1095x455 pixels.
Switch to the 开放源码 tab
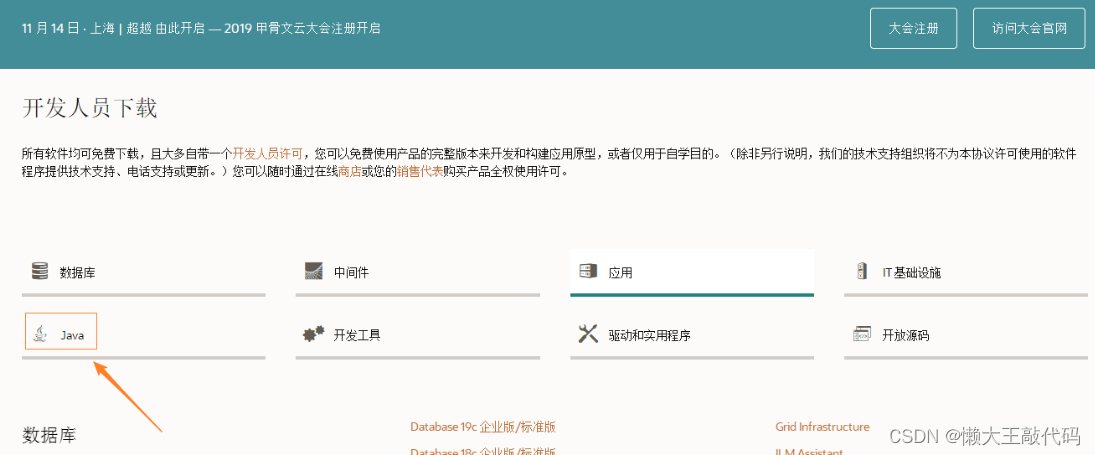(x=966, y=335)
